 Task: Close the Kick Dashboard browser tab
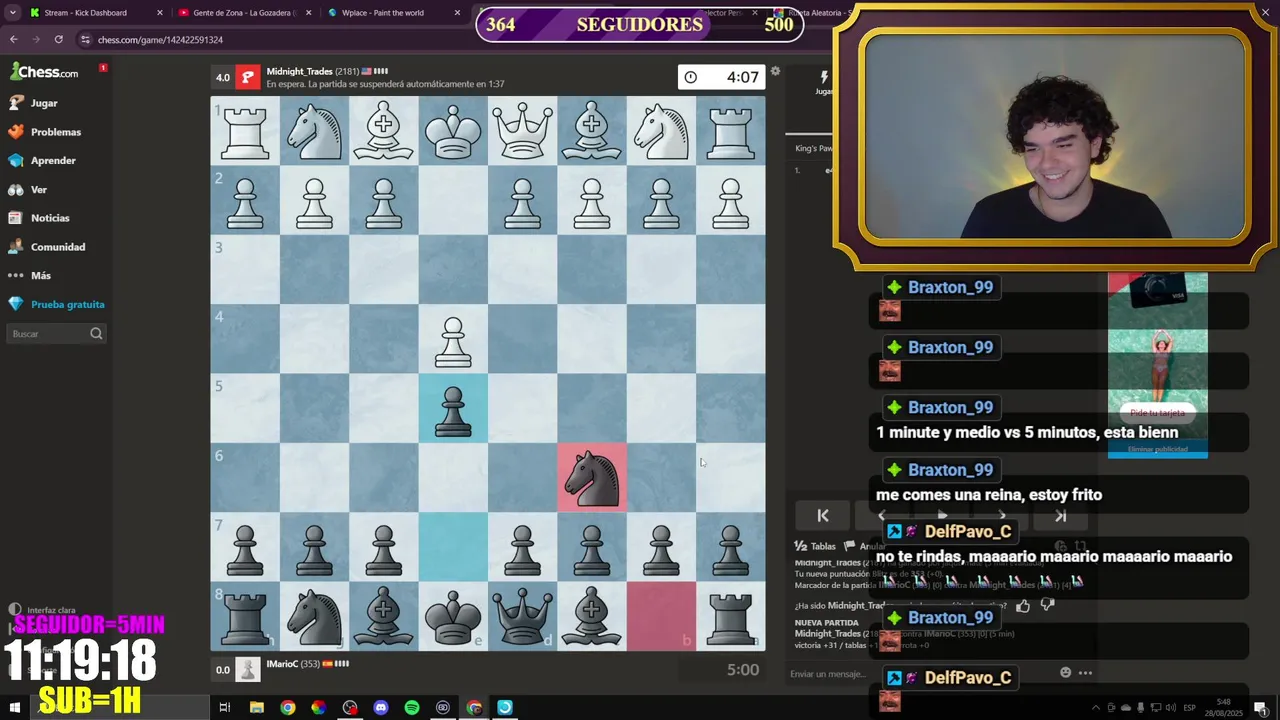(159, 13)
